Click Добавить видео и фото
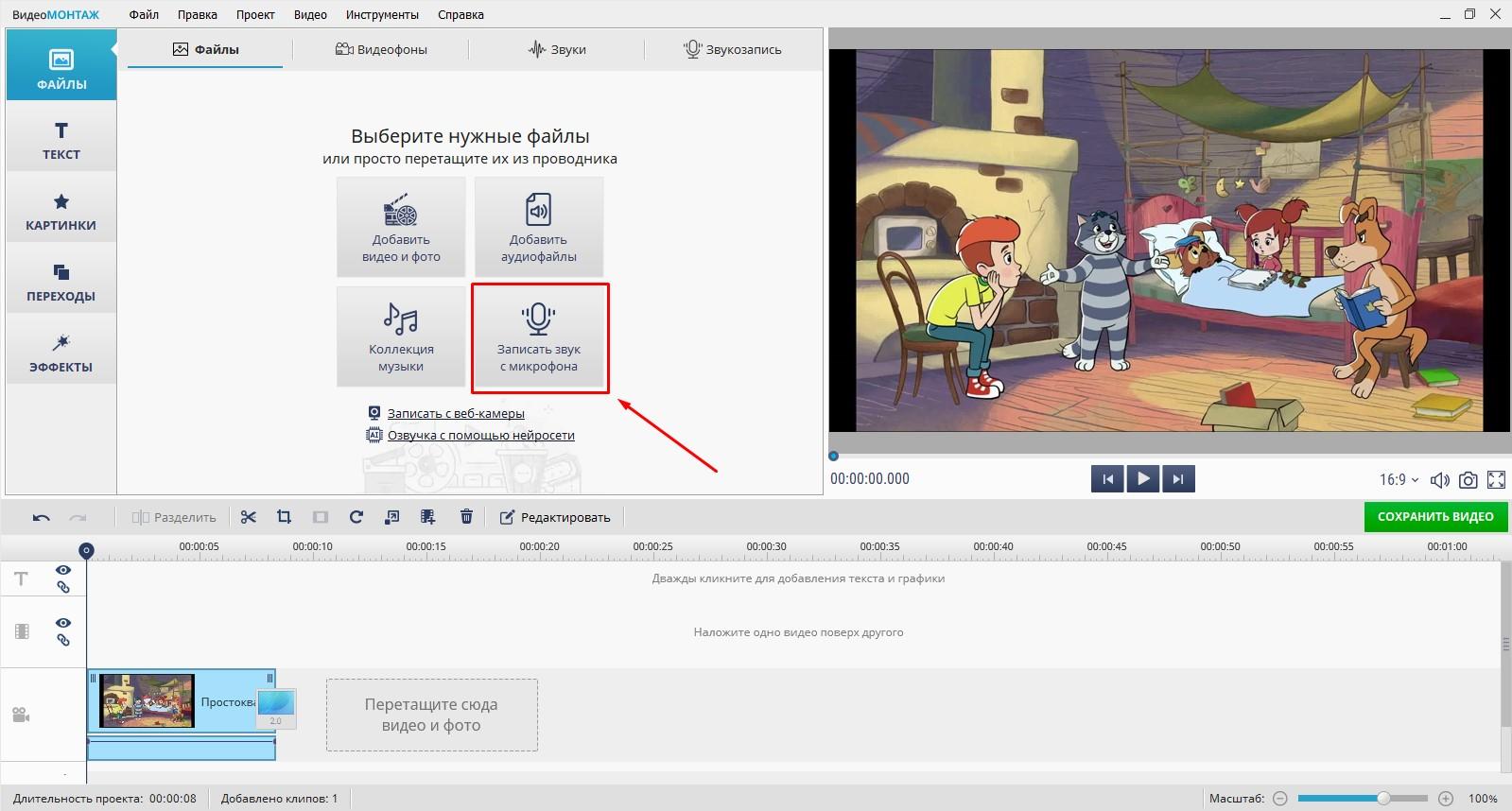This screenshot has height=811, width=1512. click(x=401, y=227)
